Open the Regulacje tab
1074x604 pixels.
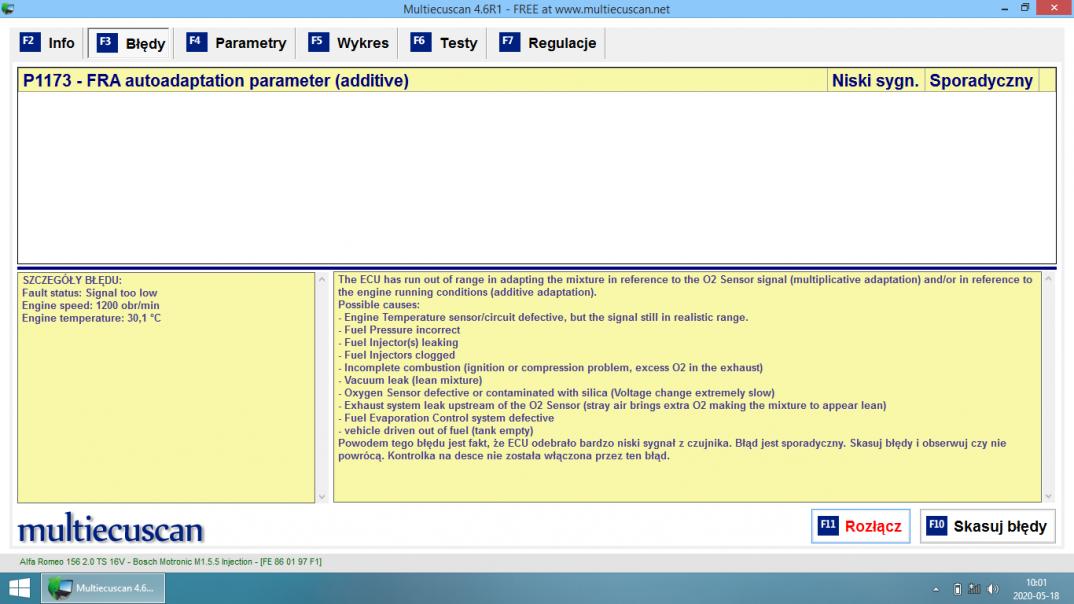pos(548,43)
